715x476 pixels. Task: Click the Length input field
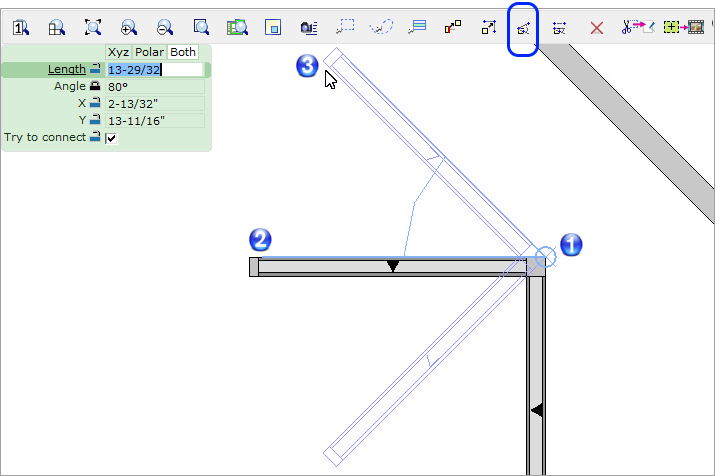[155, 70]
